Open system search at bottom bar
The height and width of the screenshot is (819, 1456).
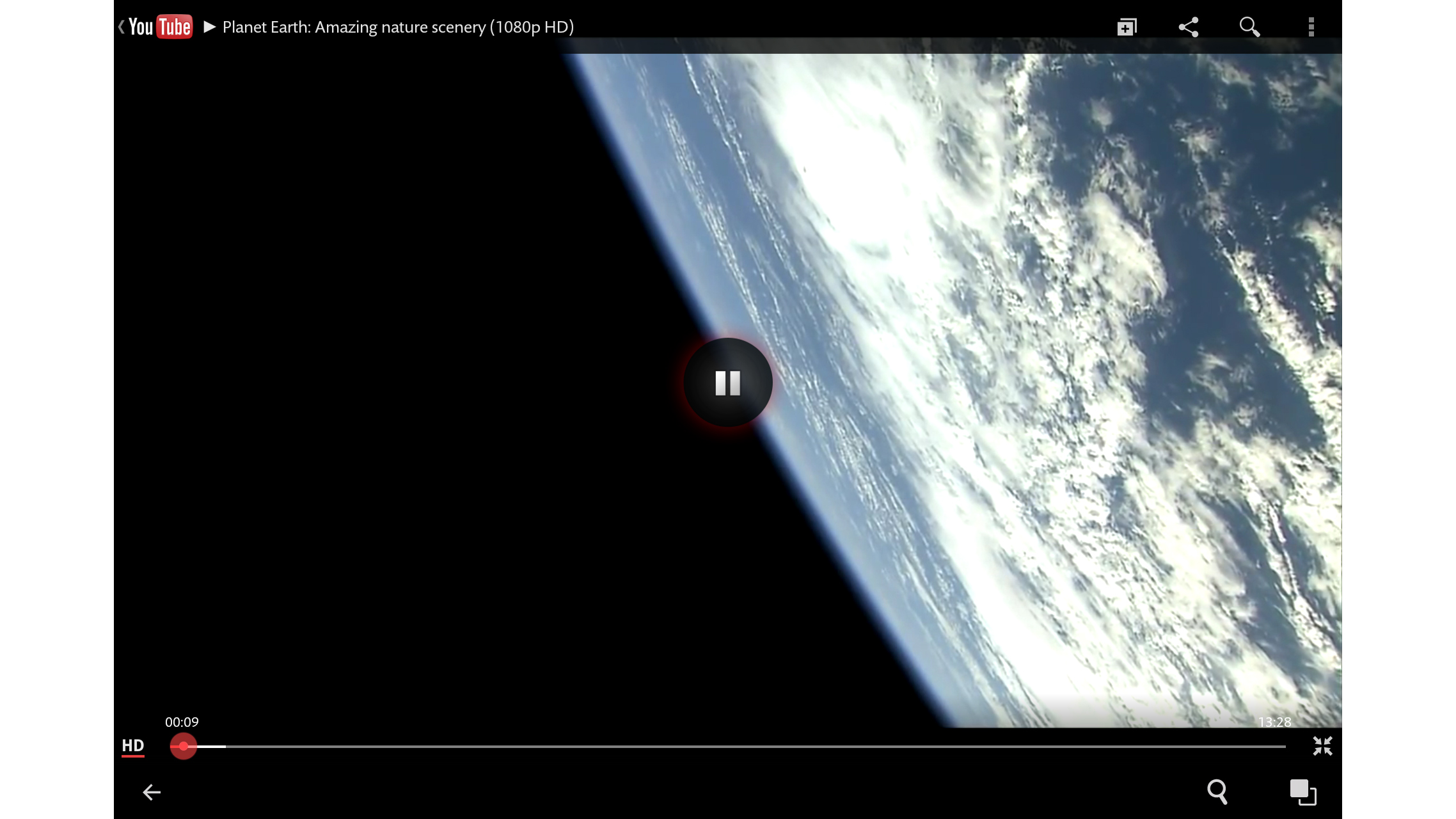pos(1217,792)
